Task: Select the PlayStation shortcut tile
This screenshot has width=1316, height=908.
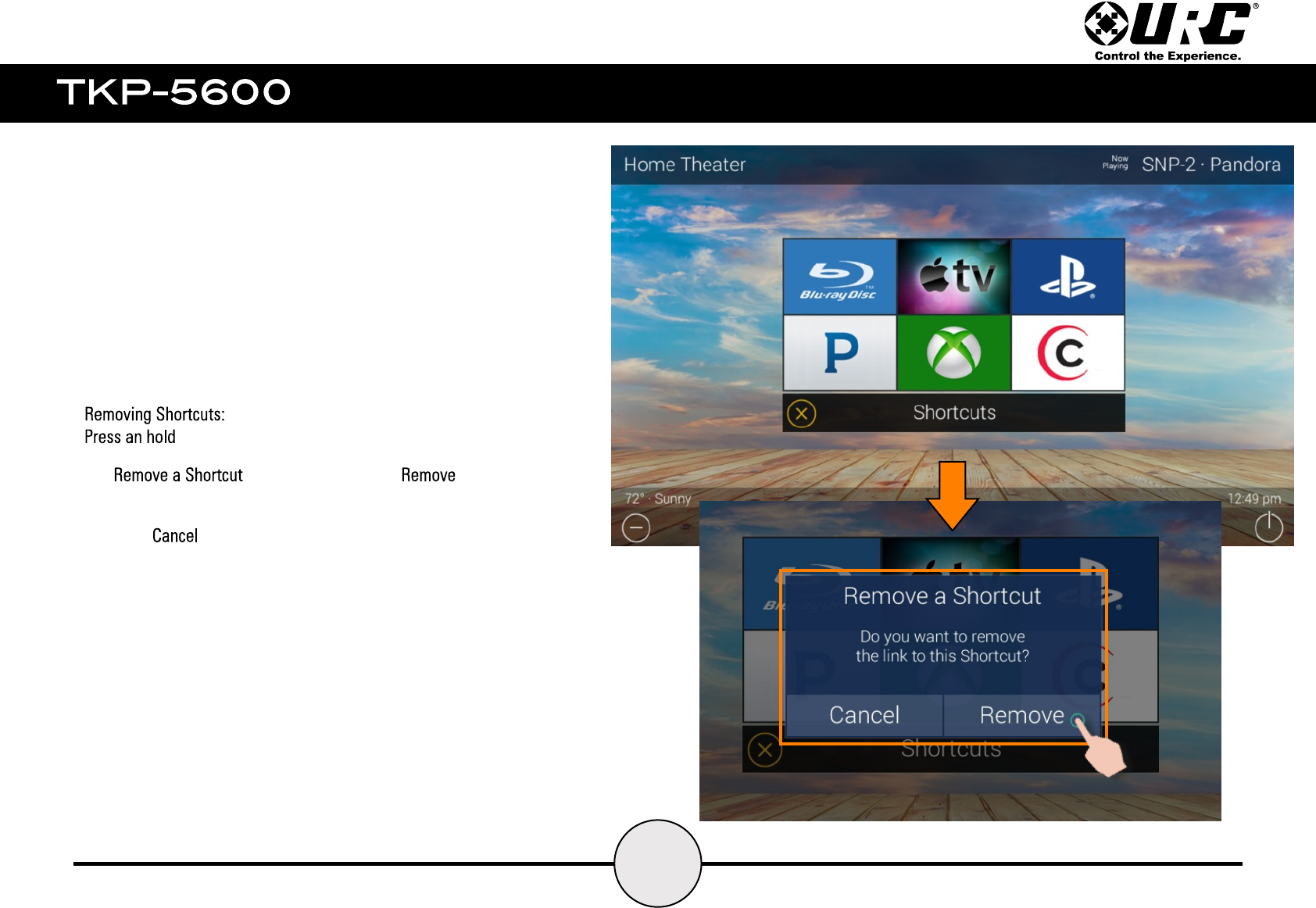Action: 1068,277
